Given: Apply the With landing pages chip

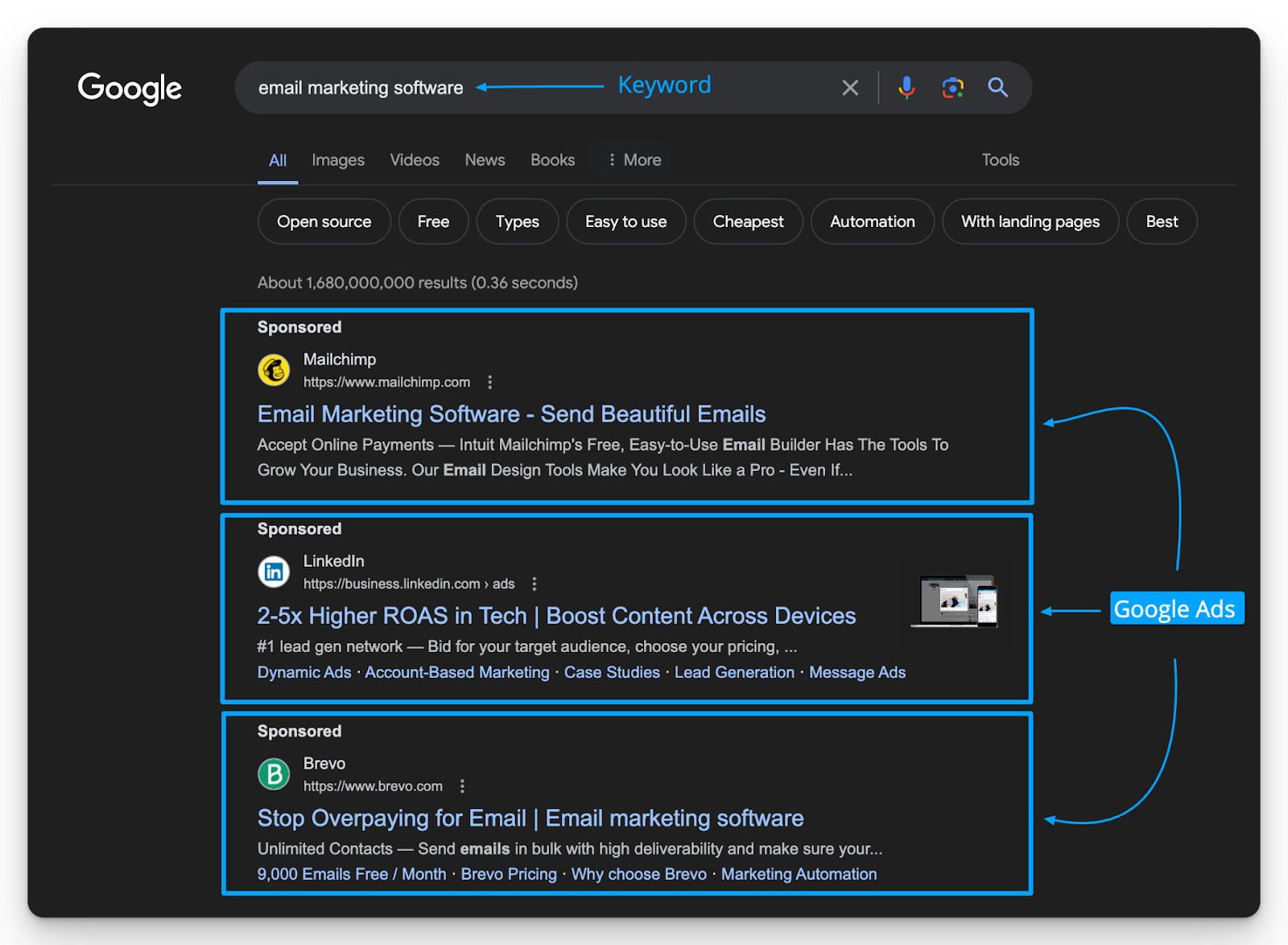Looking at the screenshot, I should [x=1030, y=221].
